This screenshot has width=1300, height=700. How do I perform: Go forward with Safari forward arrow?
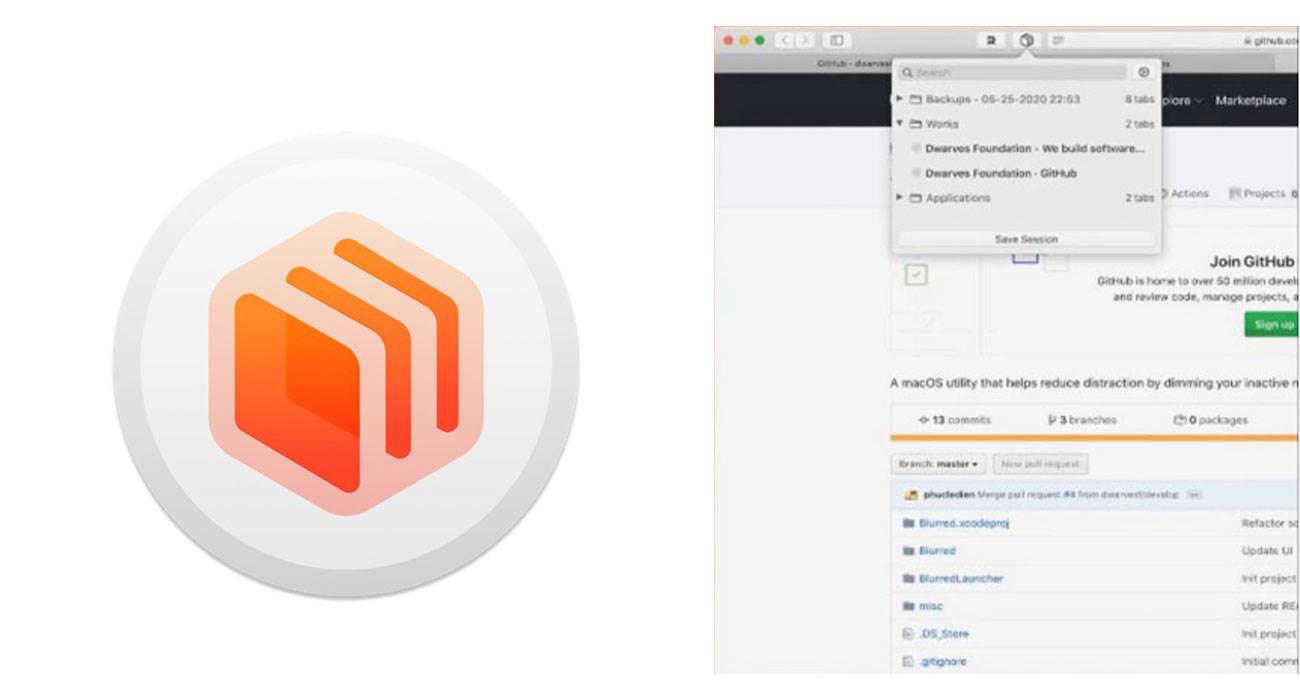click(x=805, y=40)
